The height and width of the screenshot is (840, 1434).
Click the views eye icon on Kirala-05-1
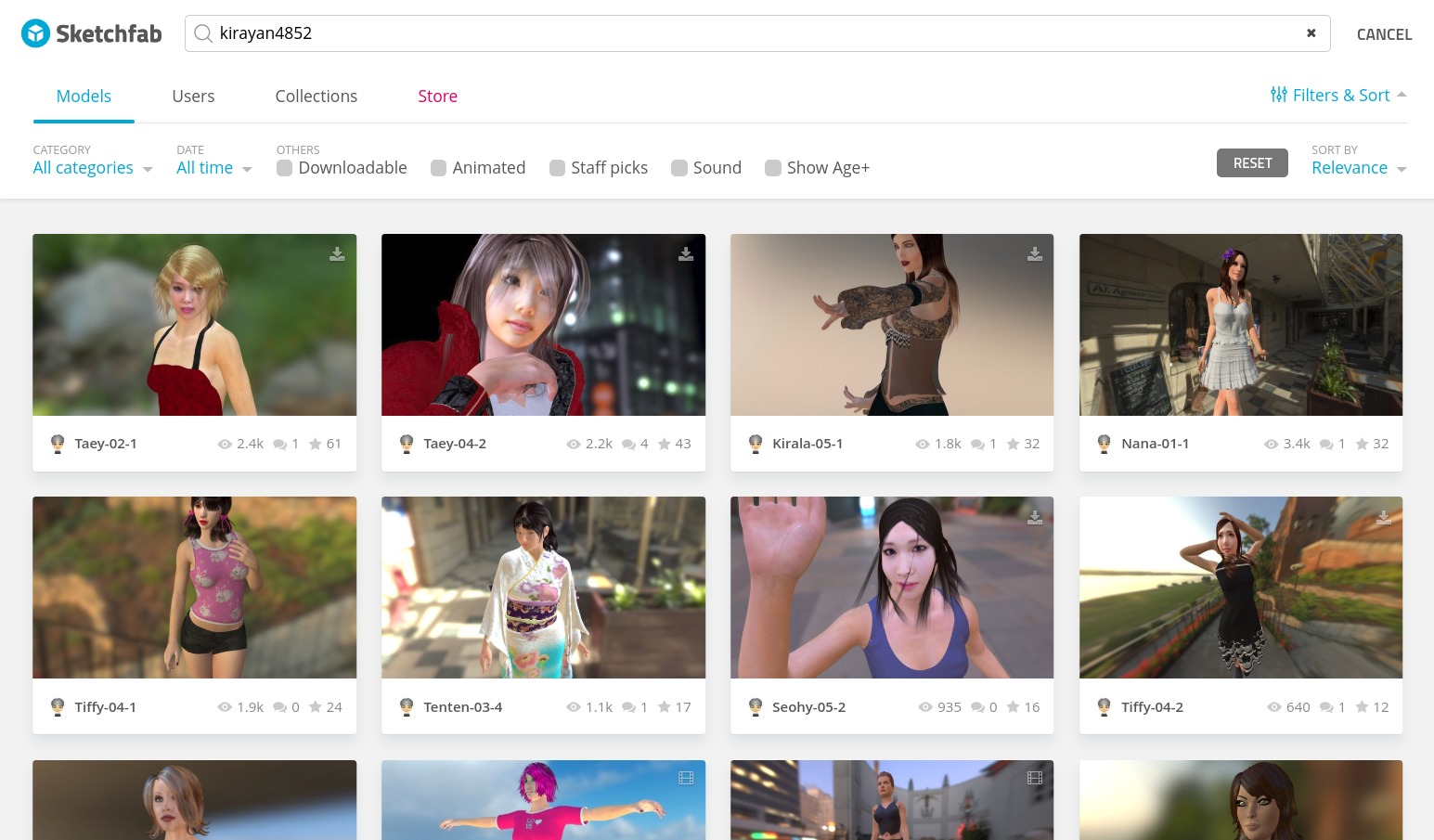923,444
